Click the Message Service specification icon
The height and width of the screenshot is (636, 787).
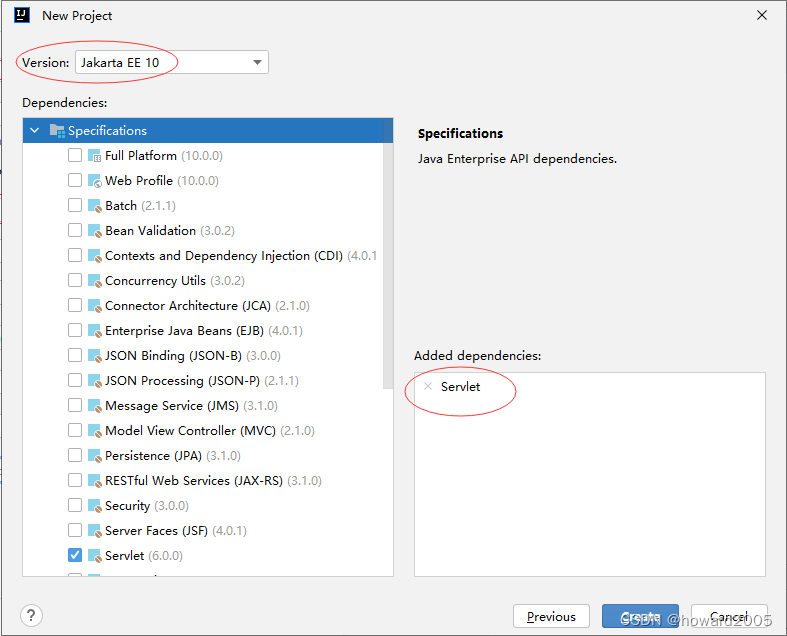(94, 406)
